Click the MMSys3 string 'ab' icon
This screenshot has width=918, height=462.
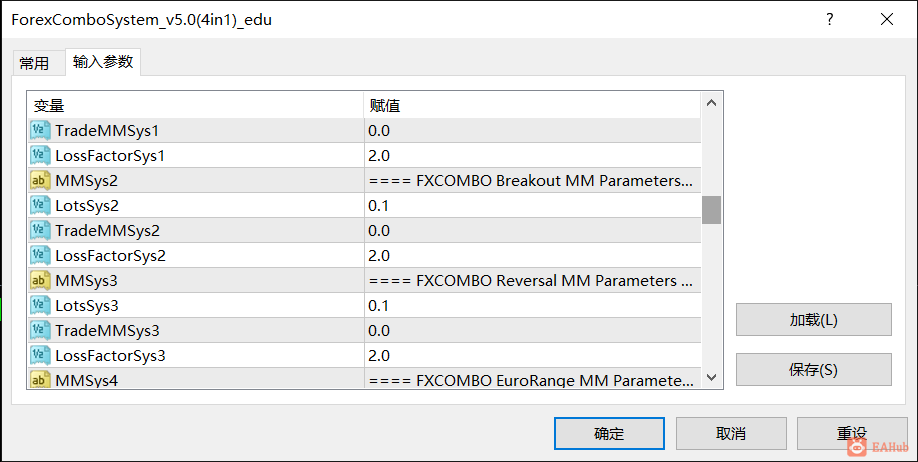point(40,280)
